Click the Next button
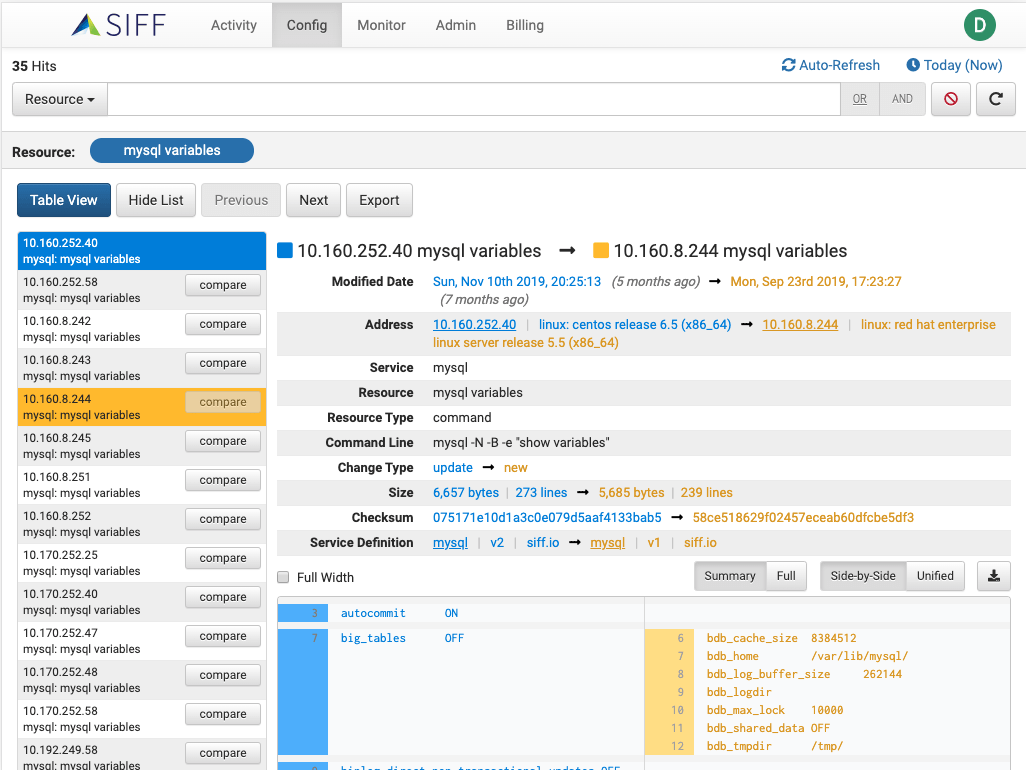The width and height of the screenshot is (1026, 770). click(313, 200)
